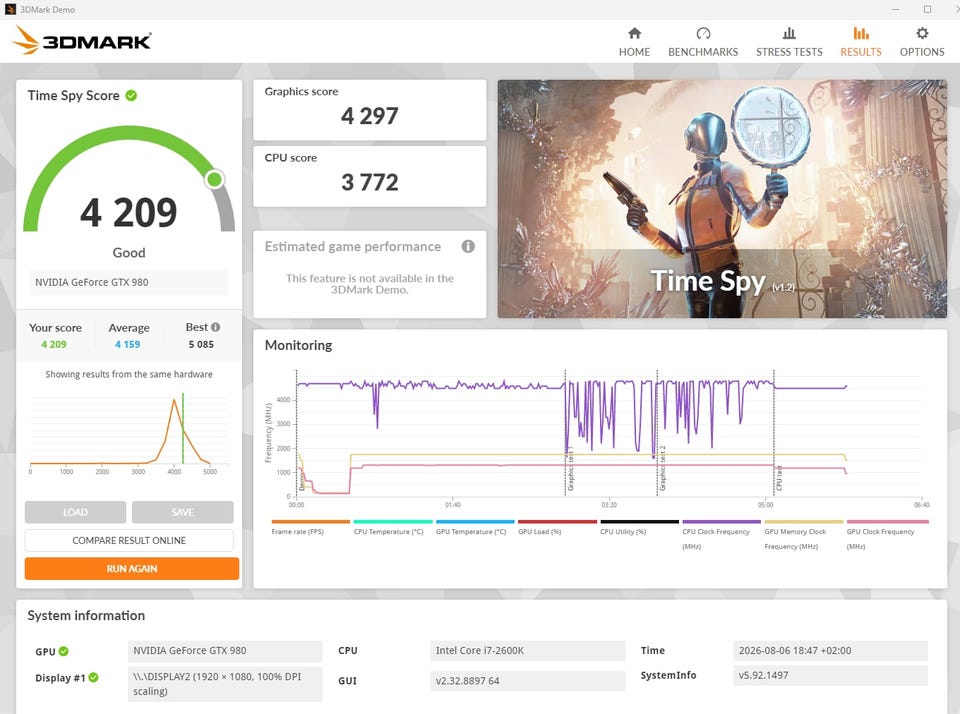
Task: Open the Home tab
Action: pos(634,42)
